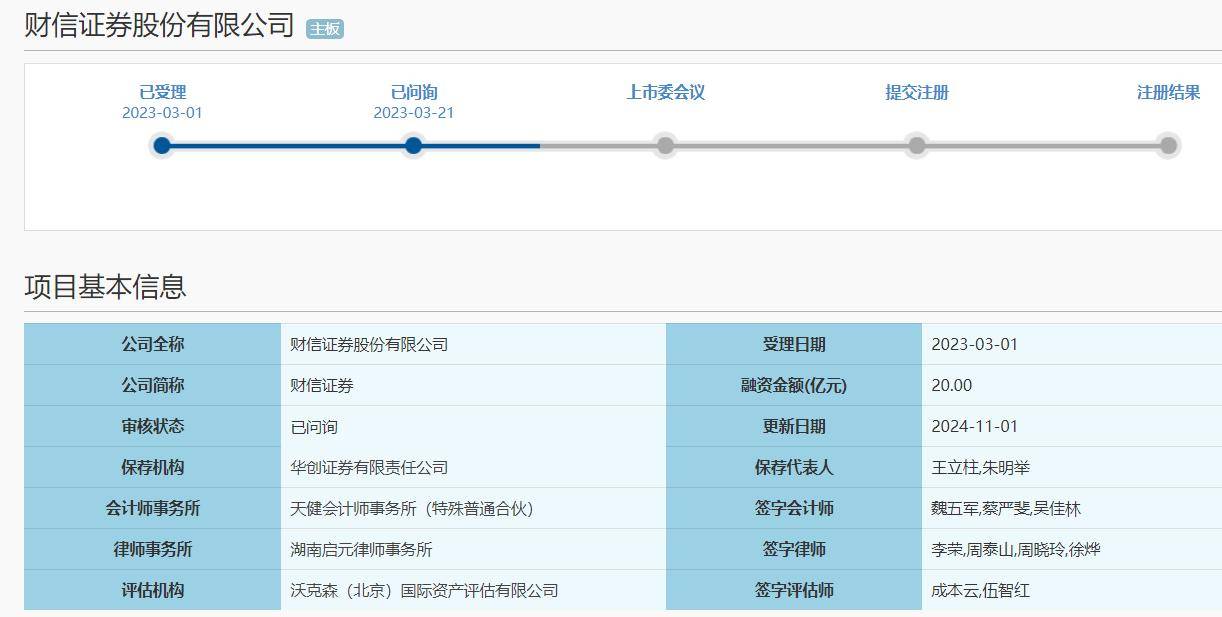Click the 会计师事务所 header cell

pyautogui.click(x=153, y=508)
